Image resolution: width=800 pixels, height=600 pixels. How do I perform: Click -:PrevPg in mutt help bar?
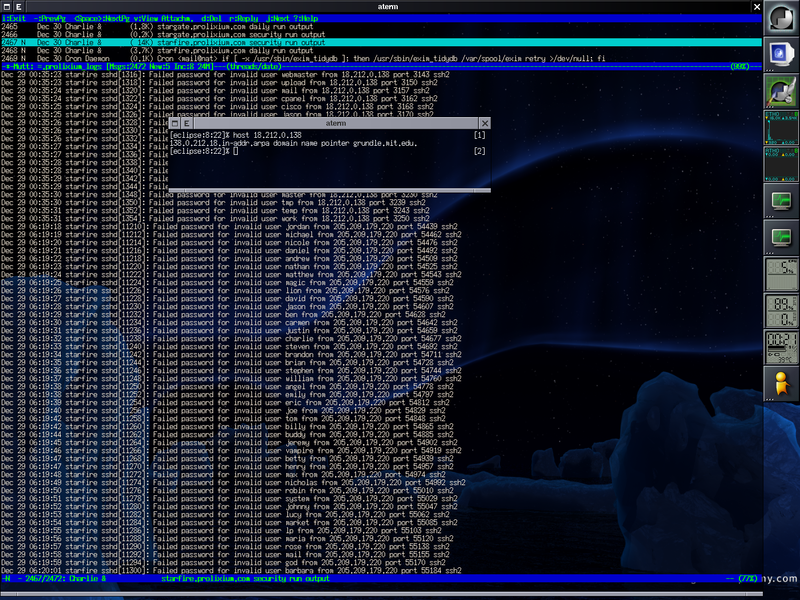[x=49, y=18]
